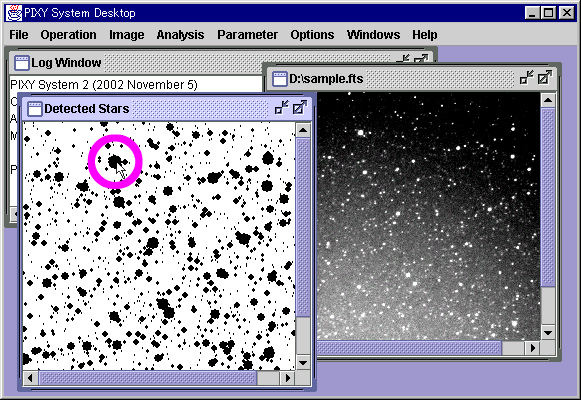Screen dimensions: 581x400
Task: Maximize the Detected Stars internal frame
Action: tap(299, 108)
